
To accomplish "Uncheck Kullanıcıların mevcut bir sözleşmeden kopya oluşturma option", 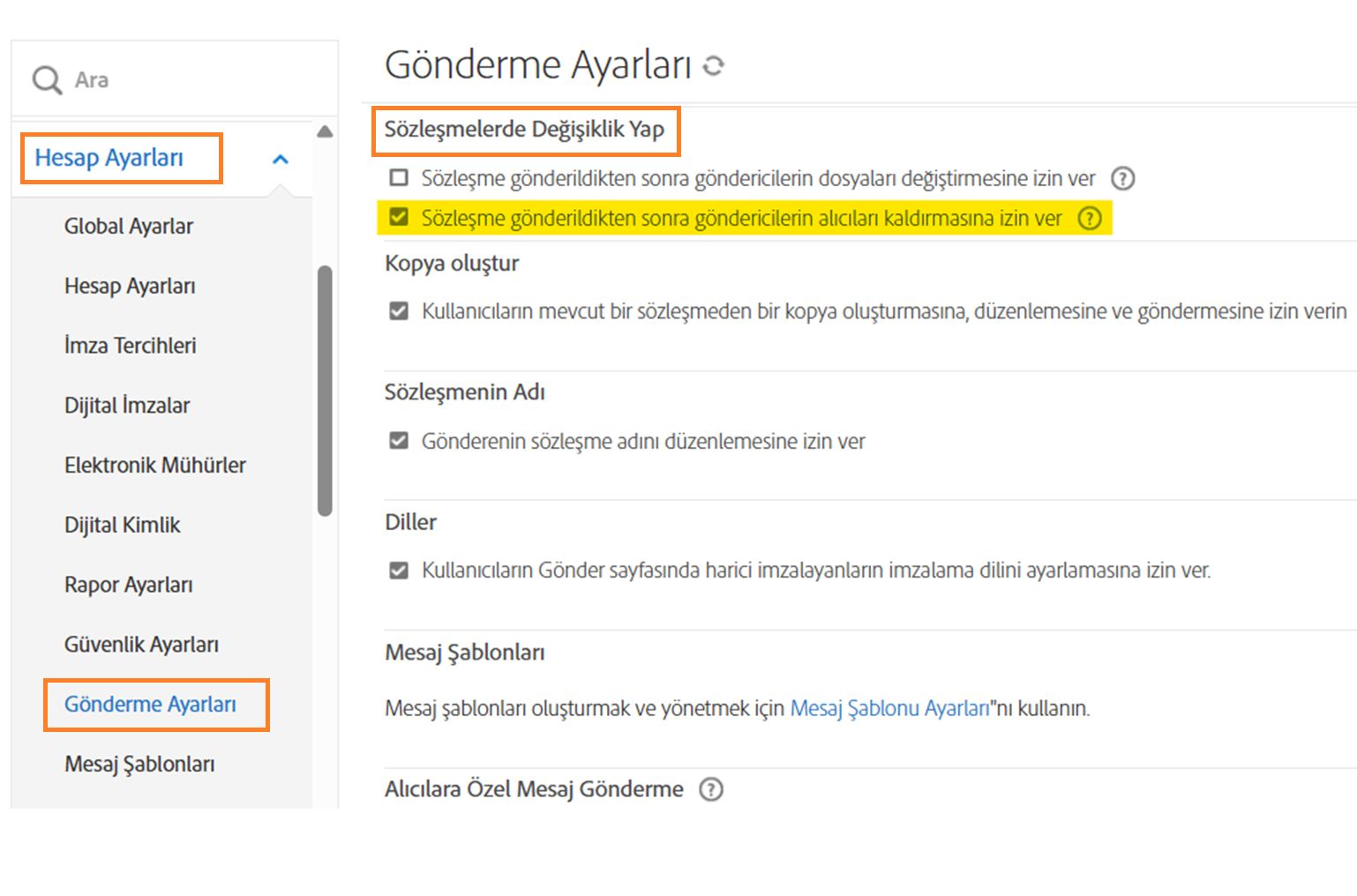I will pyautogui.click(x=397, y=310).
